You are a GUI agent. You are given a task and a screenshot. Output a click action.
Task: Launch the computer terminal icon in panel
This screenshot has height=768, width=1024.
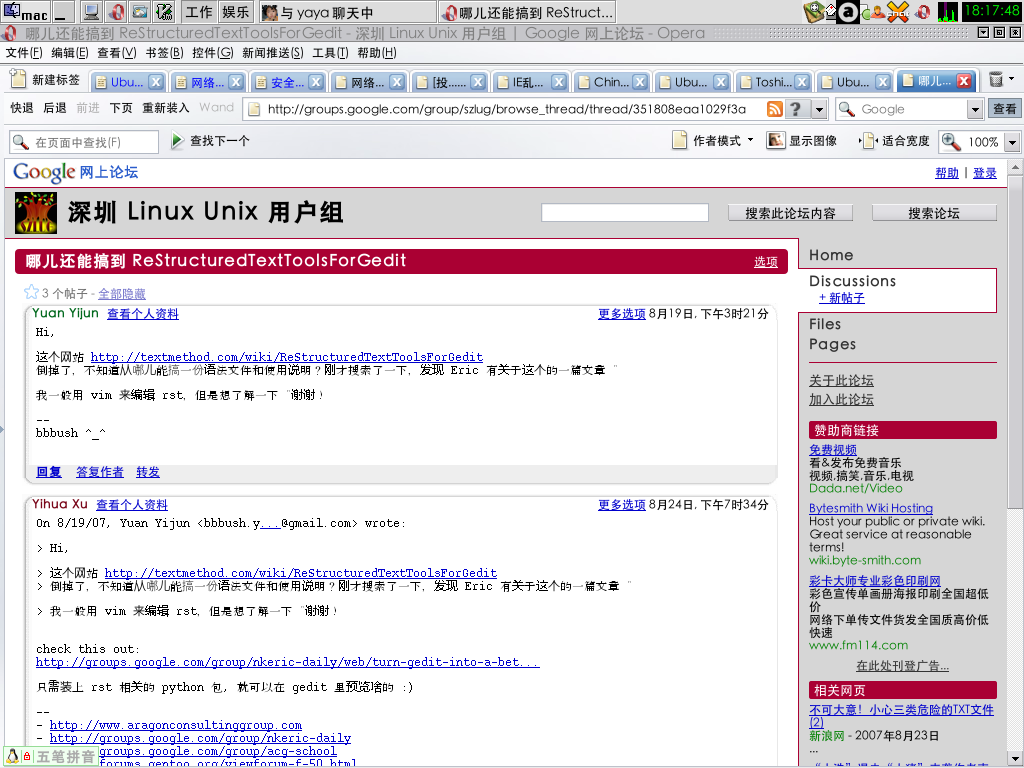(x=92, y=12)
